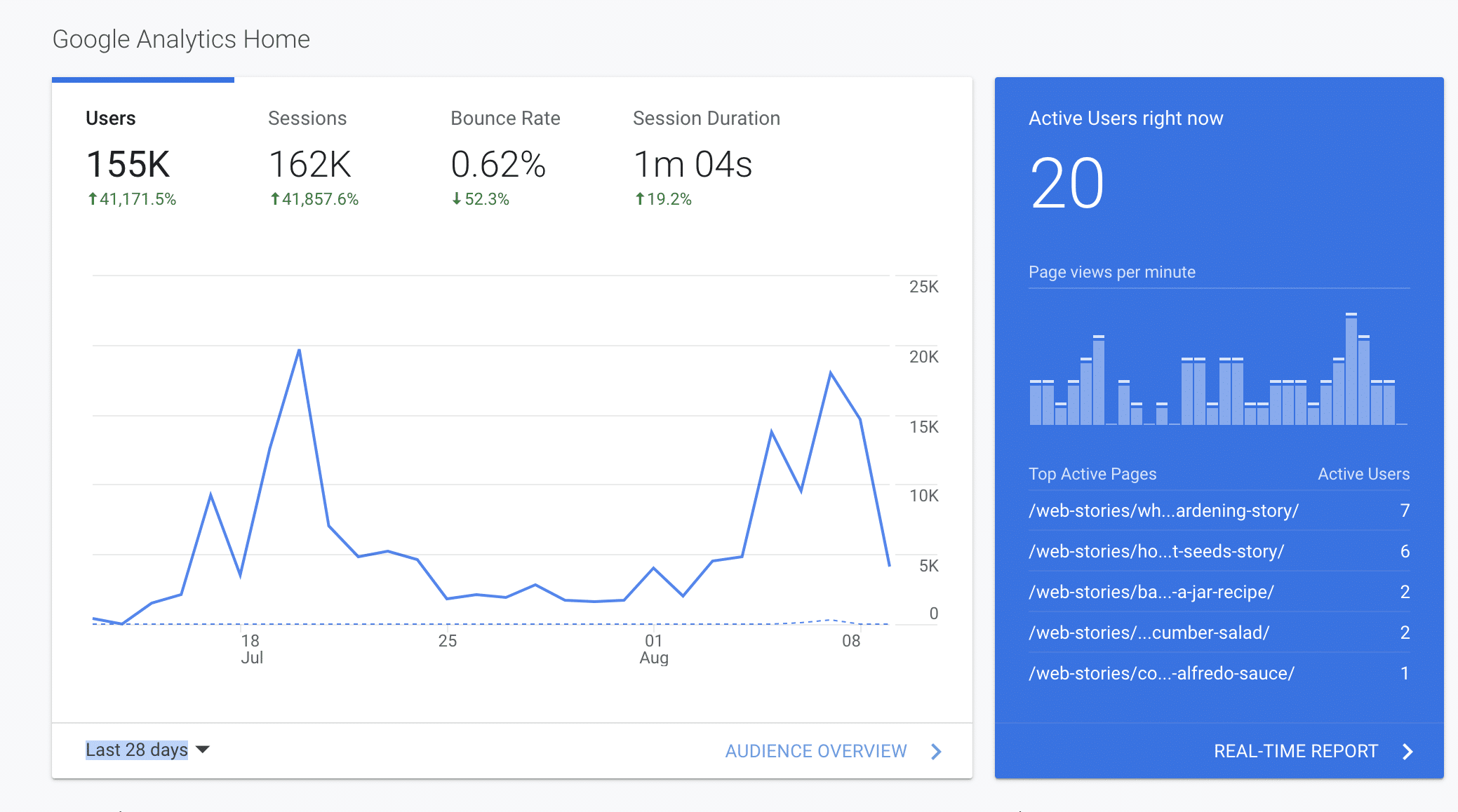Image resolution: width=1458 pixels, height=812 pixels.
Task: Select the cucumber-salad active page
Action: (x=1149, y=632)
